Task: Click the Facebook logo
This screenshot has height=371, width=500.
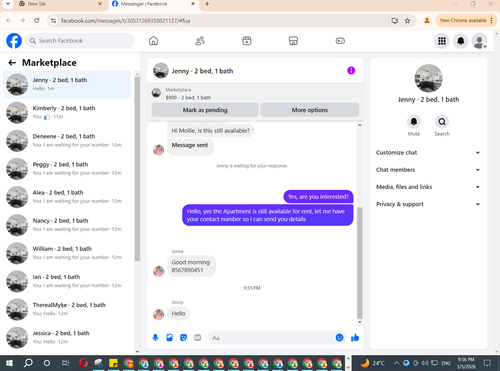Action: point(14,41)
